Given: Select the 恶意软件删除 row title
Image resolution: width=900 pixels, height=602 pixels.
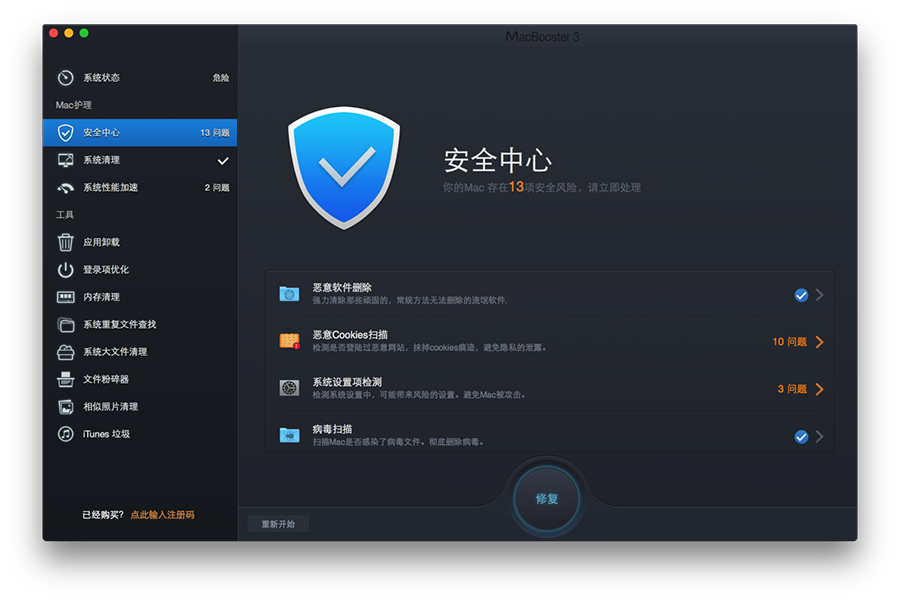Looking at the screenshot, I should coord(342,288).
